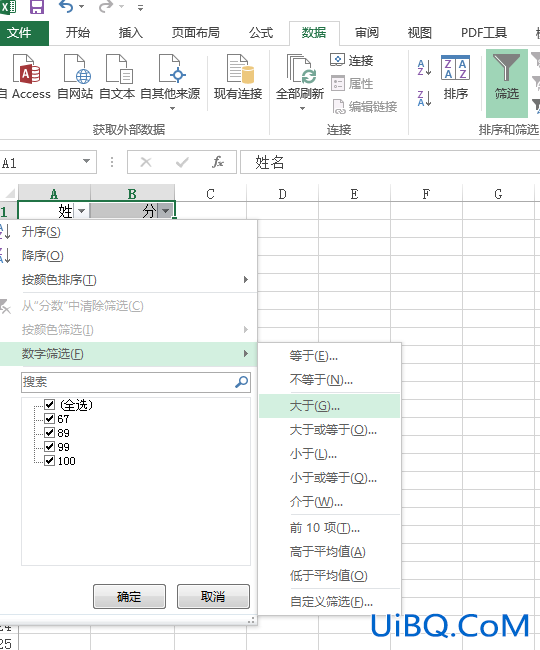
Task: Select column D header
Action: [282, 194]
